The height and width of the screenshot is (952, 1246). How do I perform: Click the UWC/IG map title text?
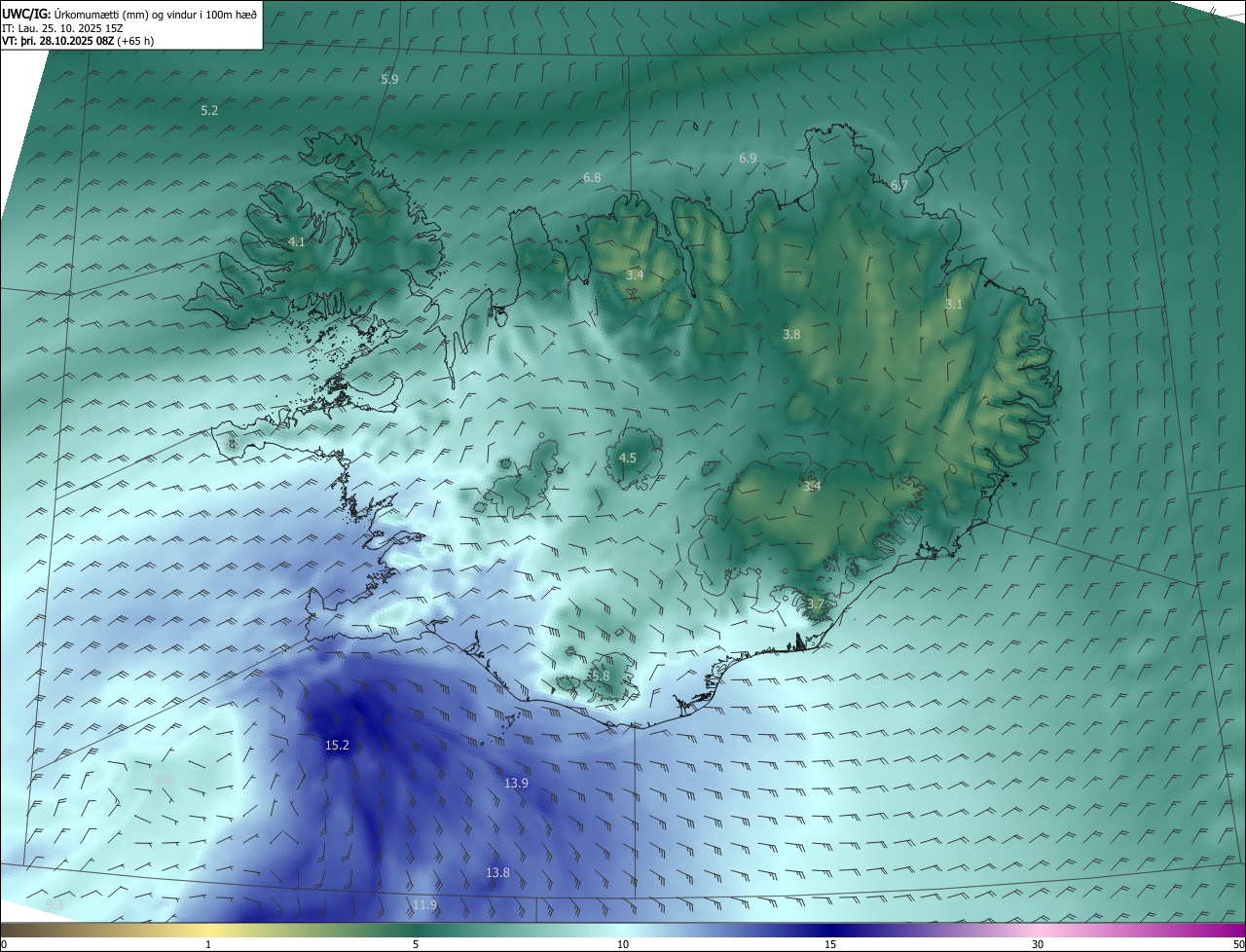(129, 13)
